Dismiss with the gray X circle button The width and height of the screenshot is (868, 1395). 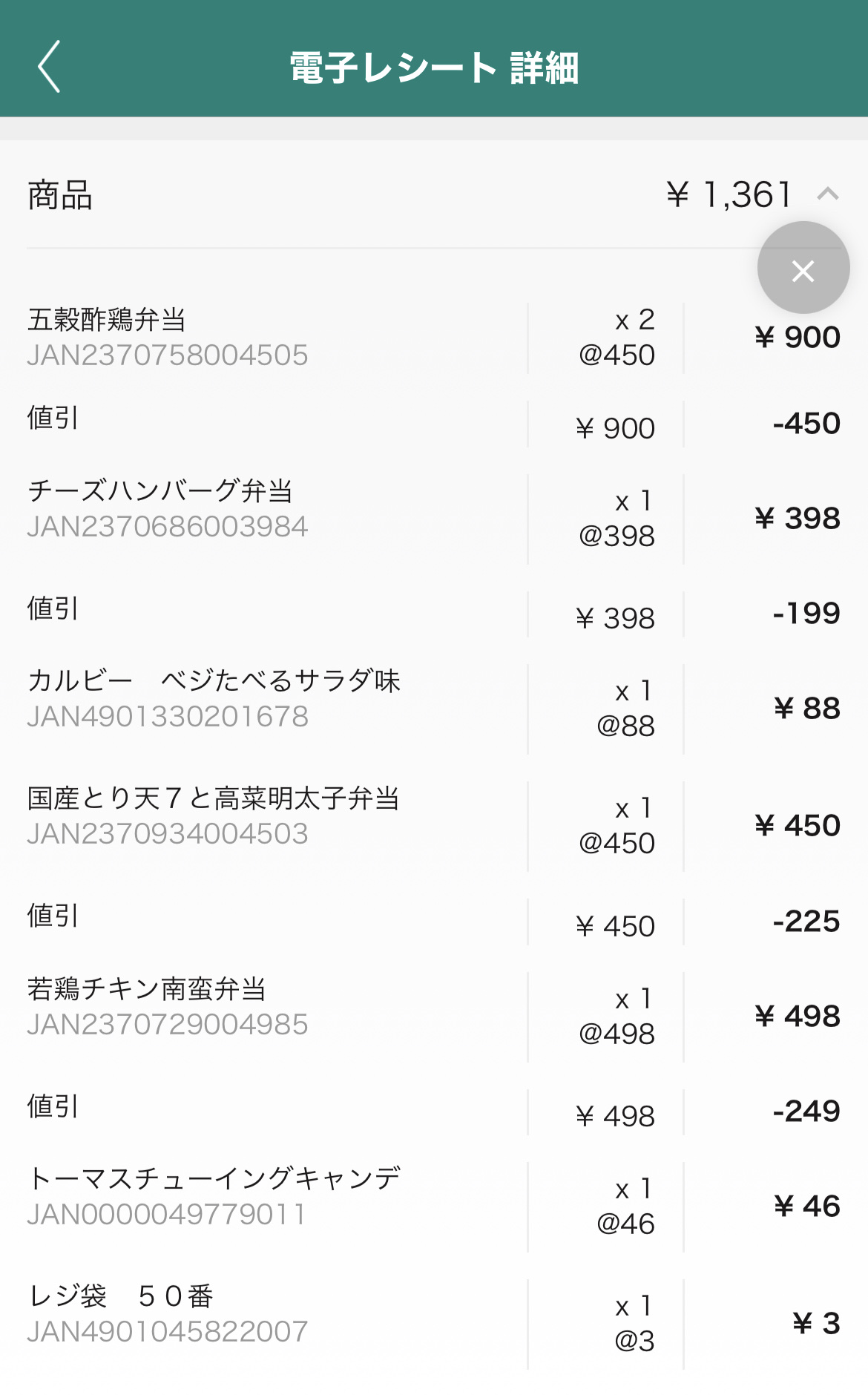[803, 268]
